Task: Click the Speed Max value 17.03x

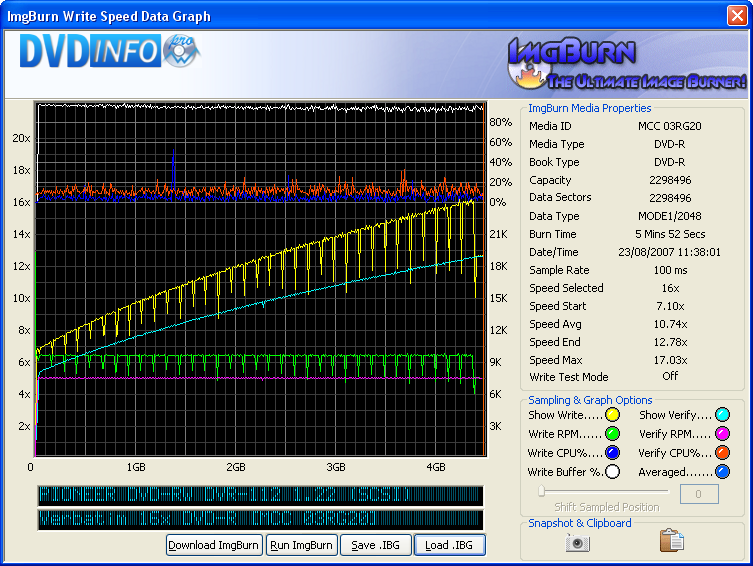Action: tap(670, 360)
